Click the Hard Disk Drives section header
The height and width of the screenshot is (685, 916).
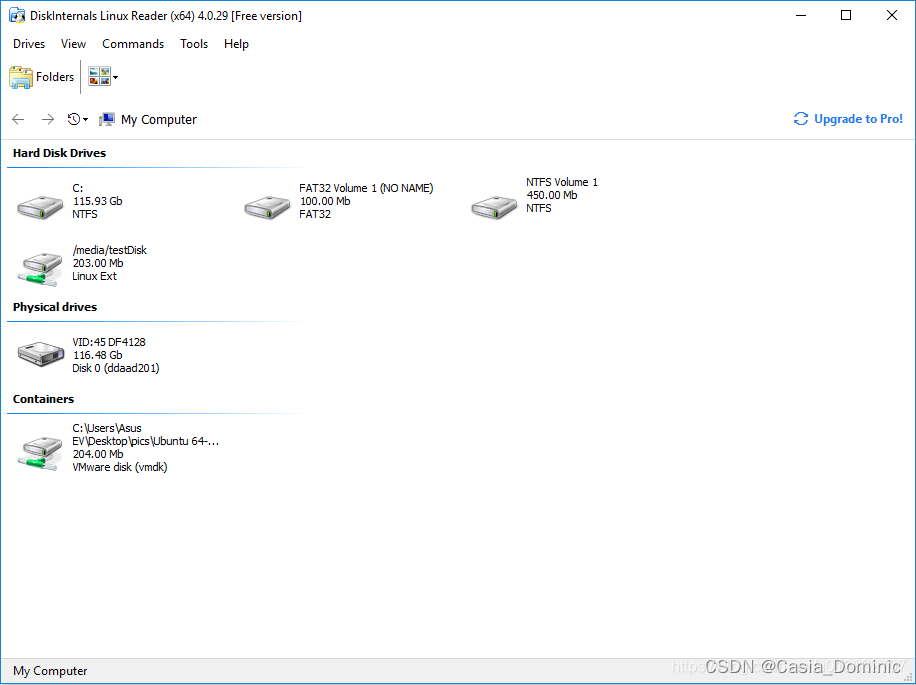click(60, 153)
